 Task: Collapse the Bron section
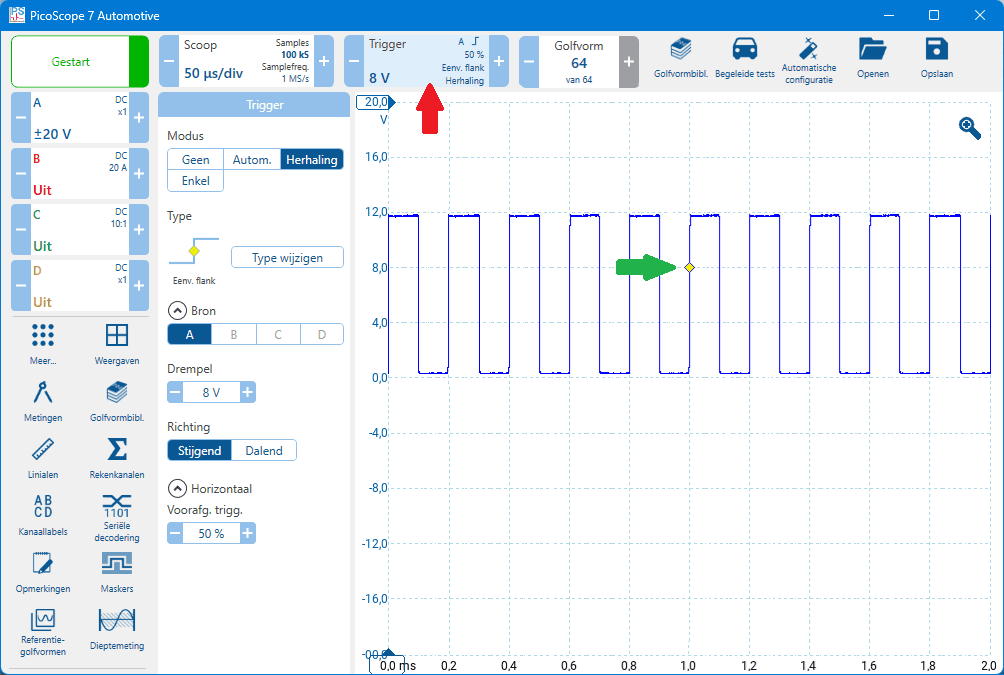pos(177,311)
